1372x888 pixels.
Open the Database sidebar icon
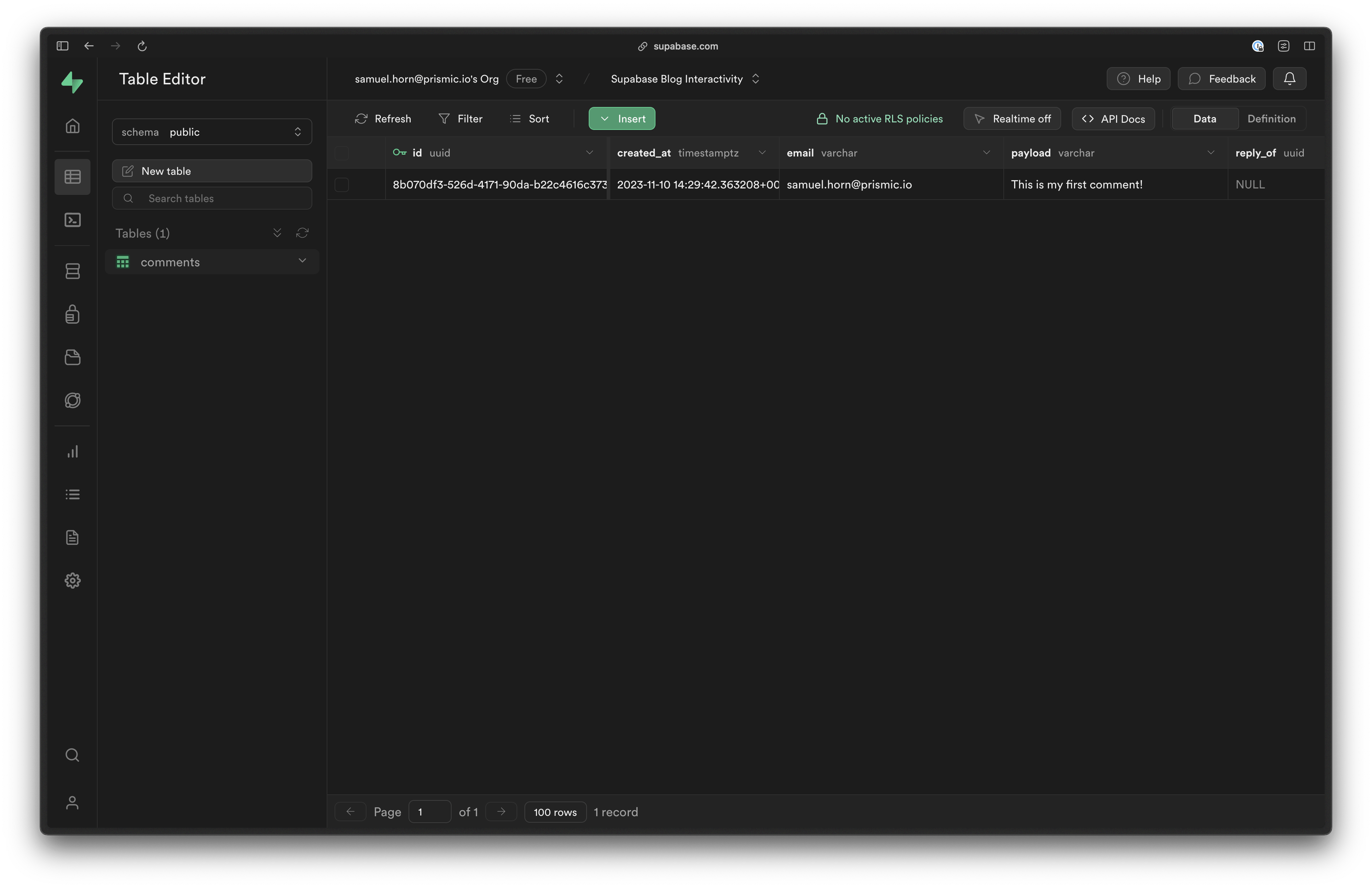pos(72,271)
